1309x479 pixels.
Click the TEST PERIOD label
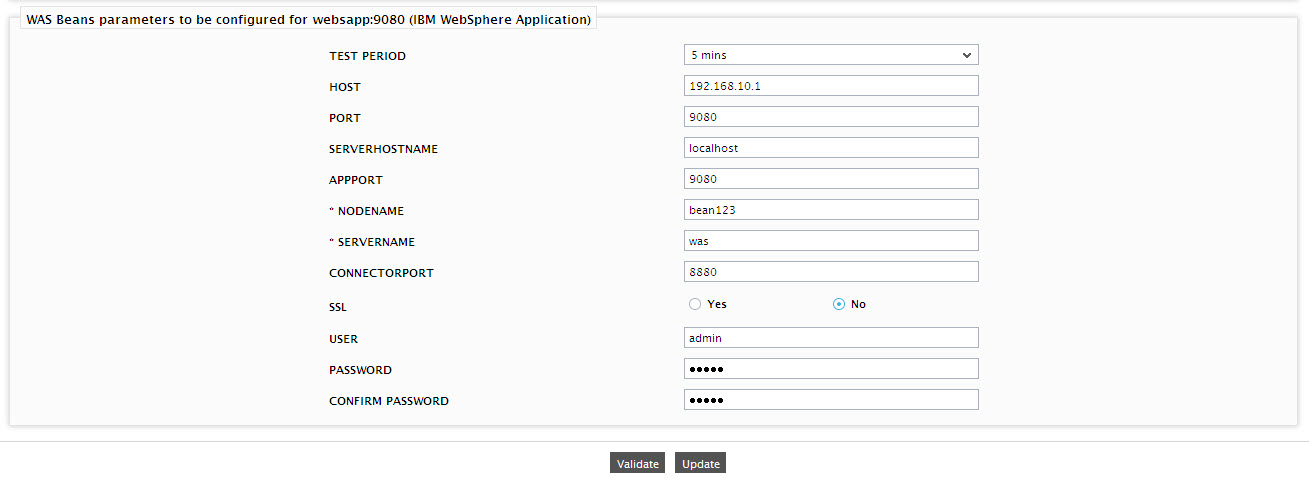367,56
